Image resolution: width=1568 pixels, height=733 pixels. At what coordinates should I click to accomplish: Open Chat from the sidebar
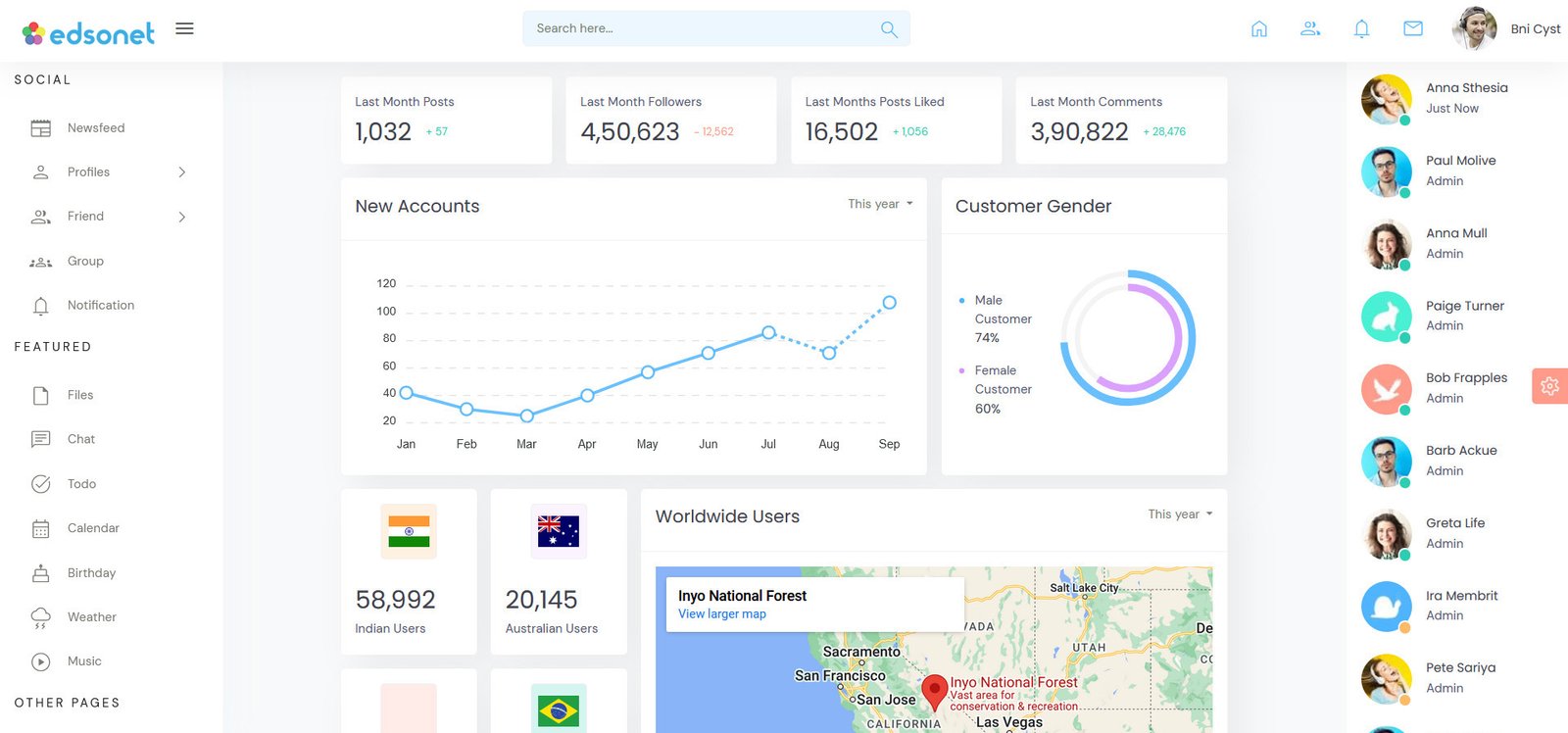(81, 439)
